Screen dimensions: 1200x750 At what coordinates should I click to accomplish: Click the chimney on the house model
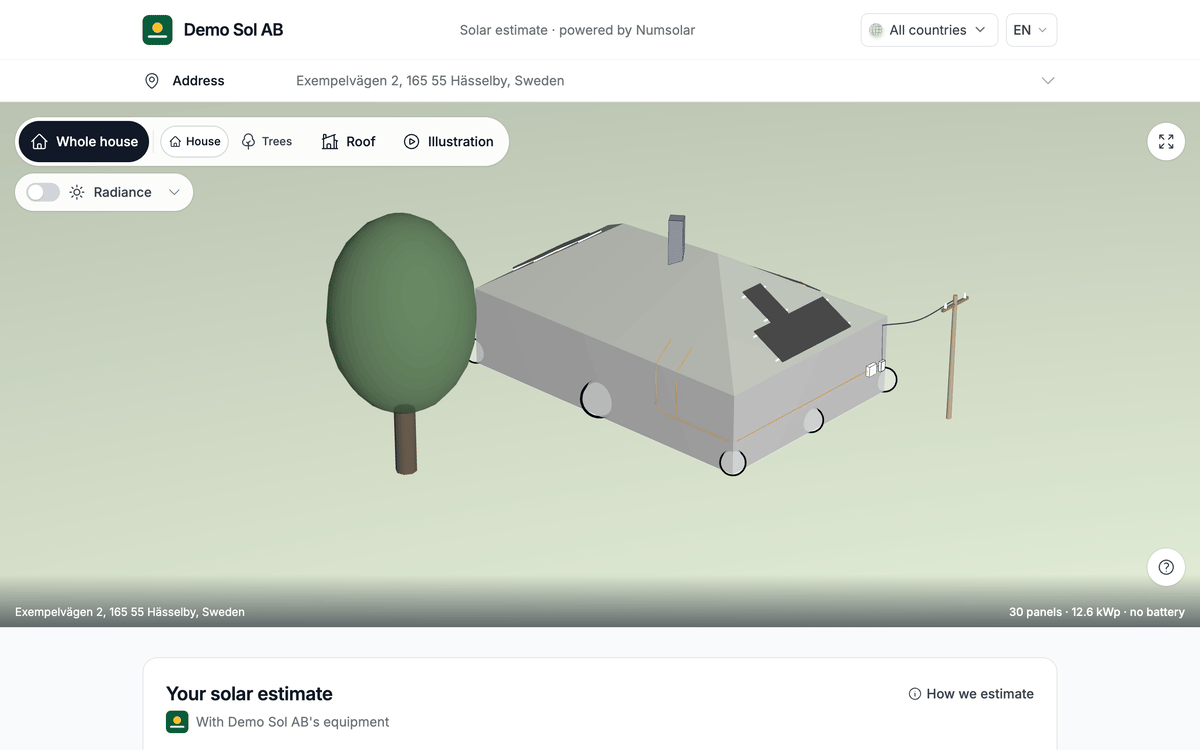pos(676,239)
